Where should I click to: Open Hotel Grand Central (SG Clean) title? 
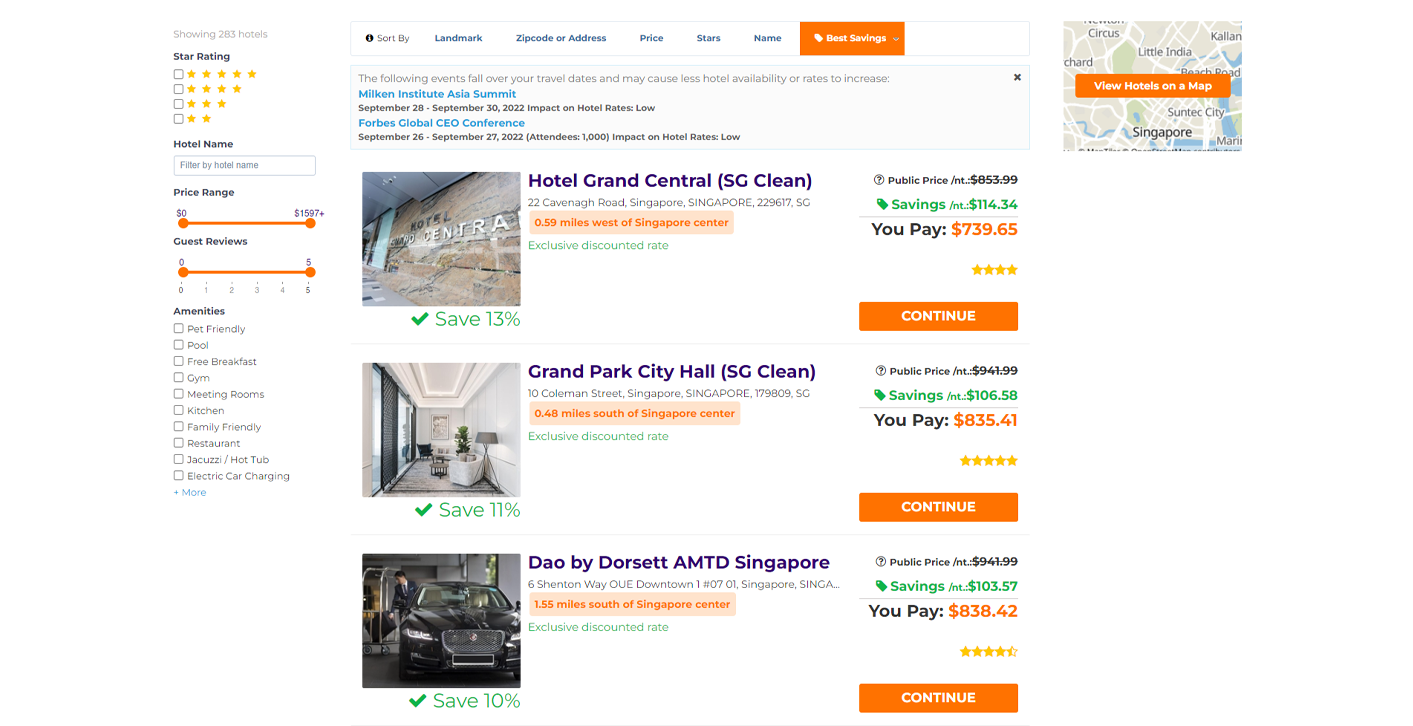tap(670, 181)
